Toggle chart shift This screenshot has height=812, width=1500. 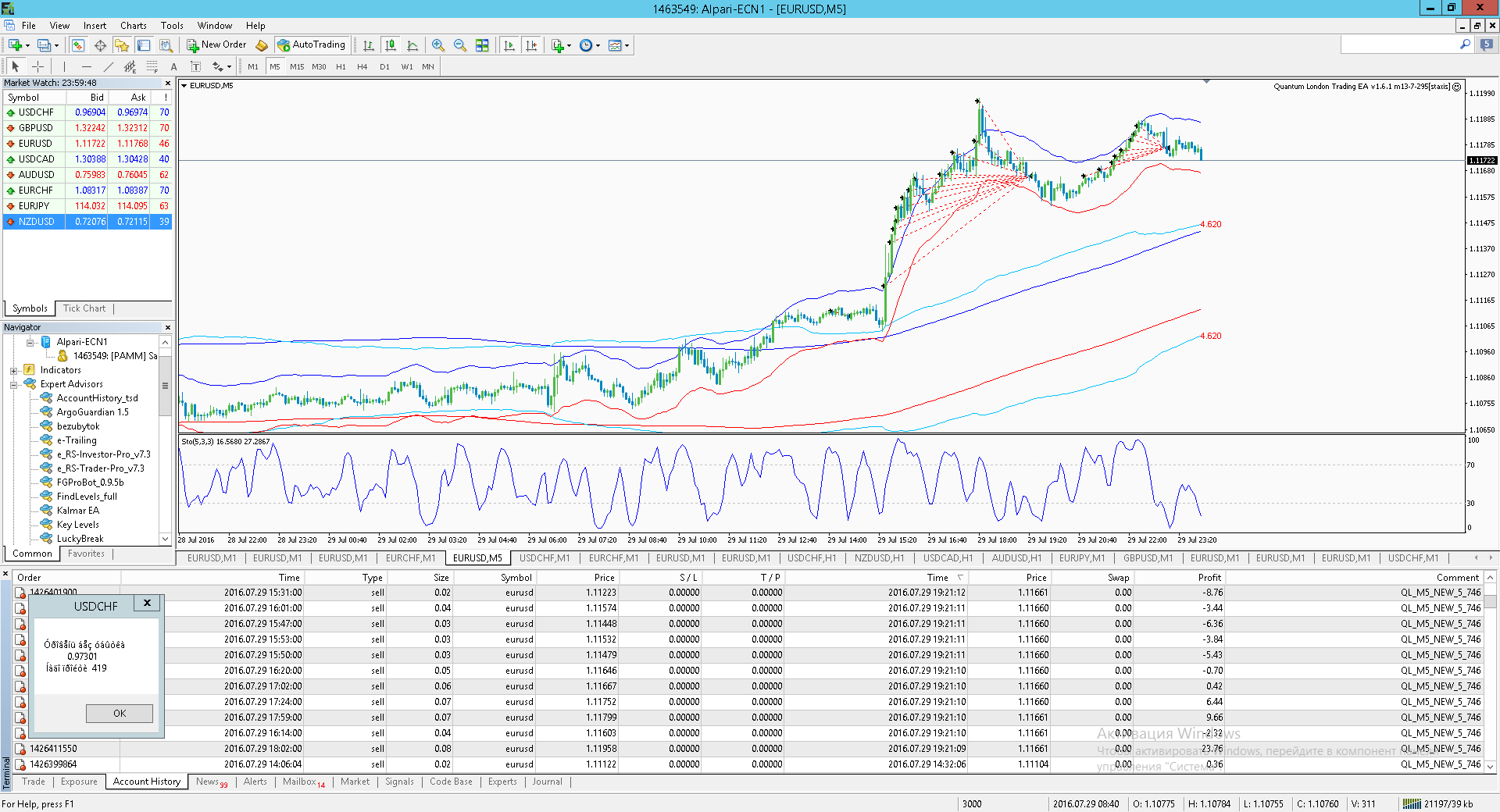(531, 45)
